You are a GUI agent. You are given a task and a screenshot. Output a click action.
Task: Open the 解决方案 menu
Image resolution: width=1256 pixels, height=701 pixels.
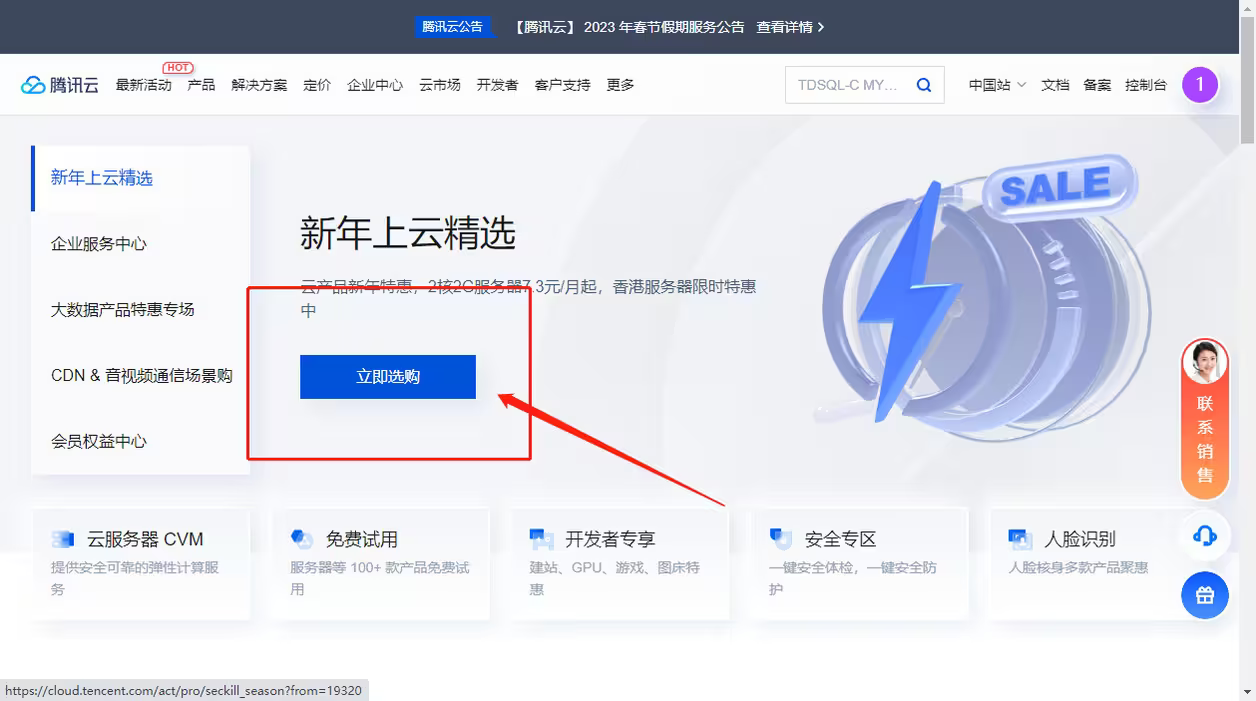[259, 85]
